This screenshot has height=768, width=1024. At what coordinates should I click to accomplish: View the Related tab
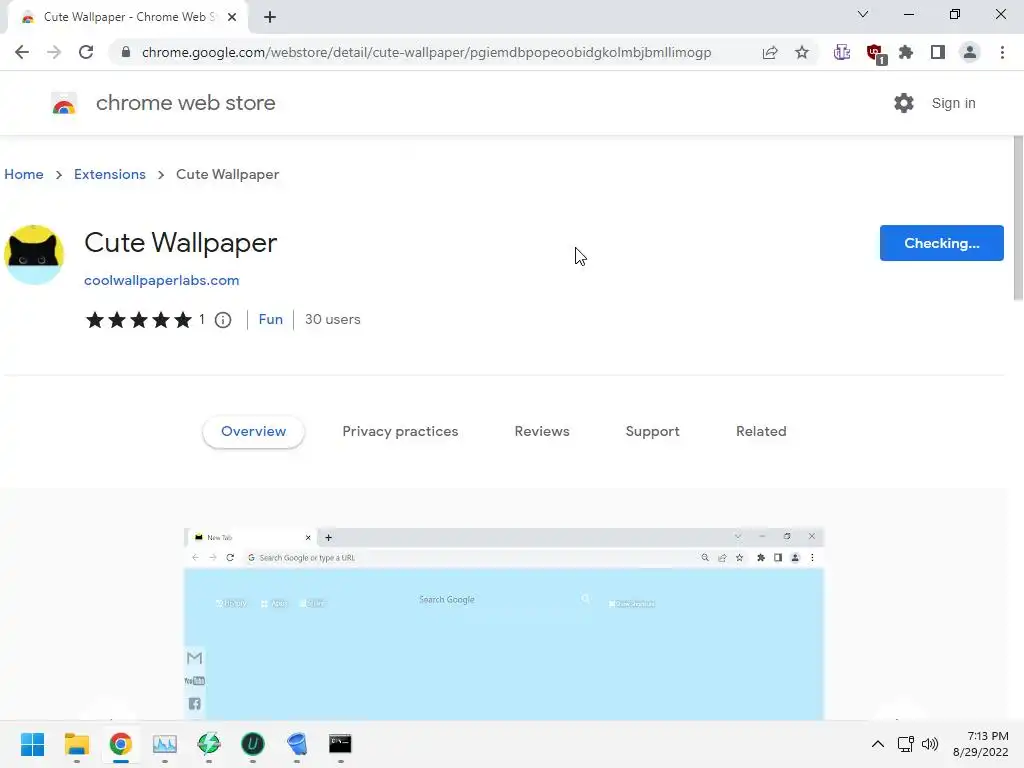761,432
